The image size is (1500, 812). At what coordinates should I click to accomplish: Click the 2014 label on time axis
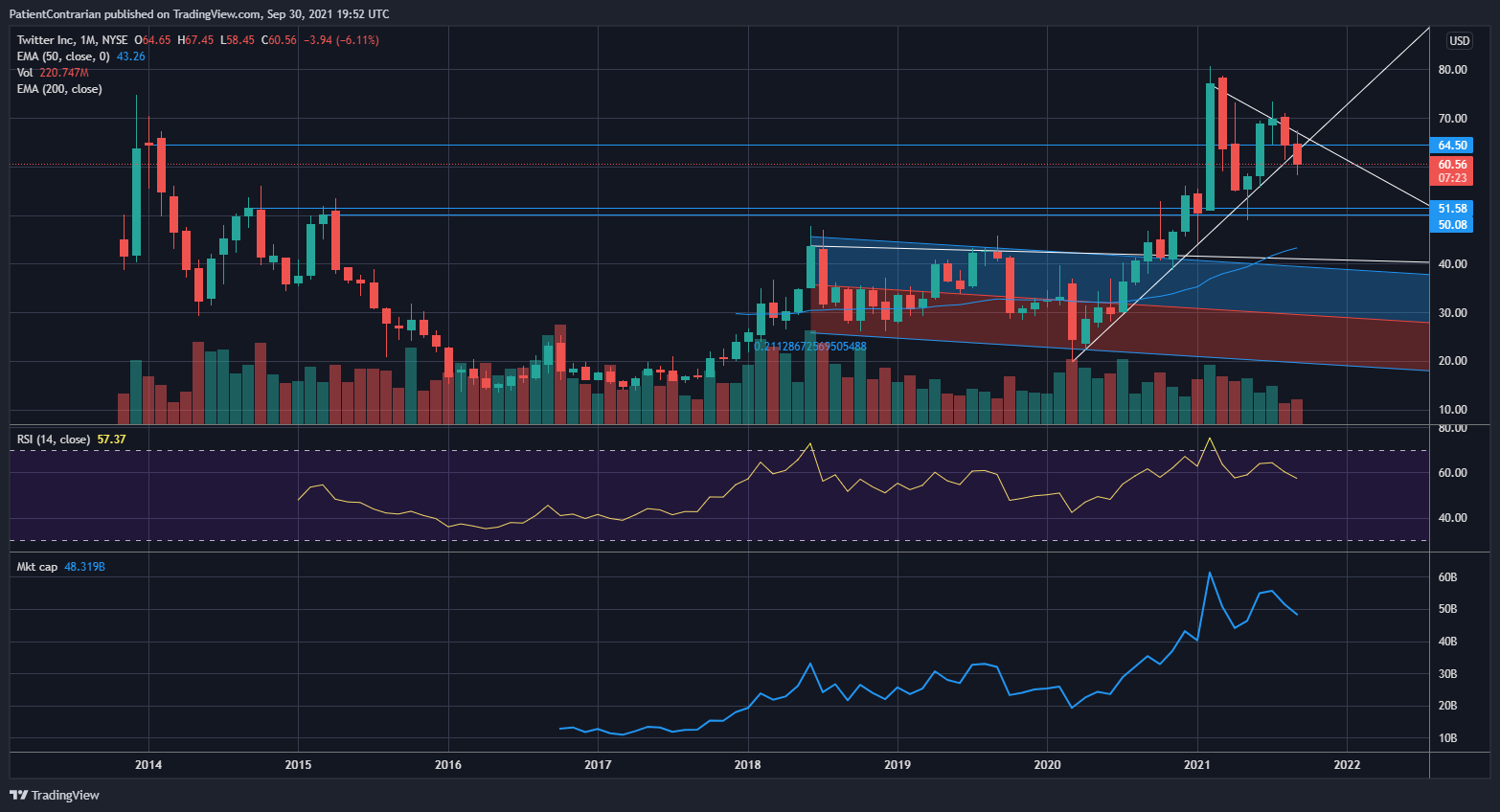[148, 764]
